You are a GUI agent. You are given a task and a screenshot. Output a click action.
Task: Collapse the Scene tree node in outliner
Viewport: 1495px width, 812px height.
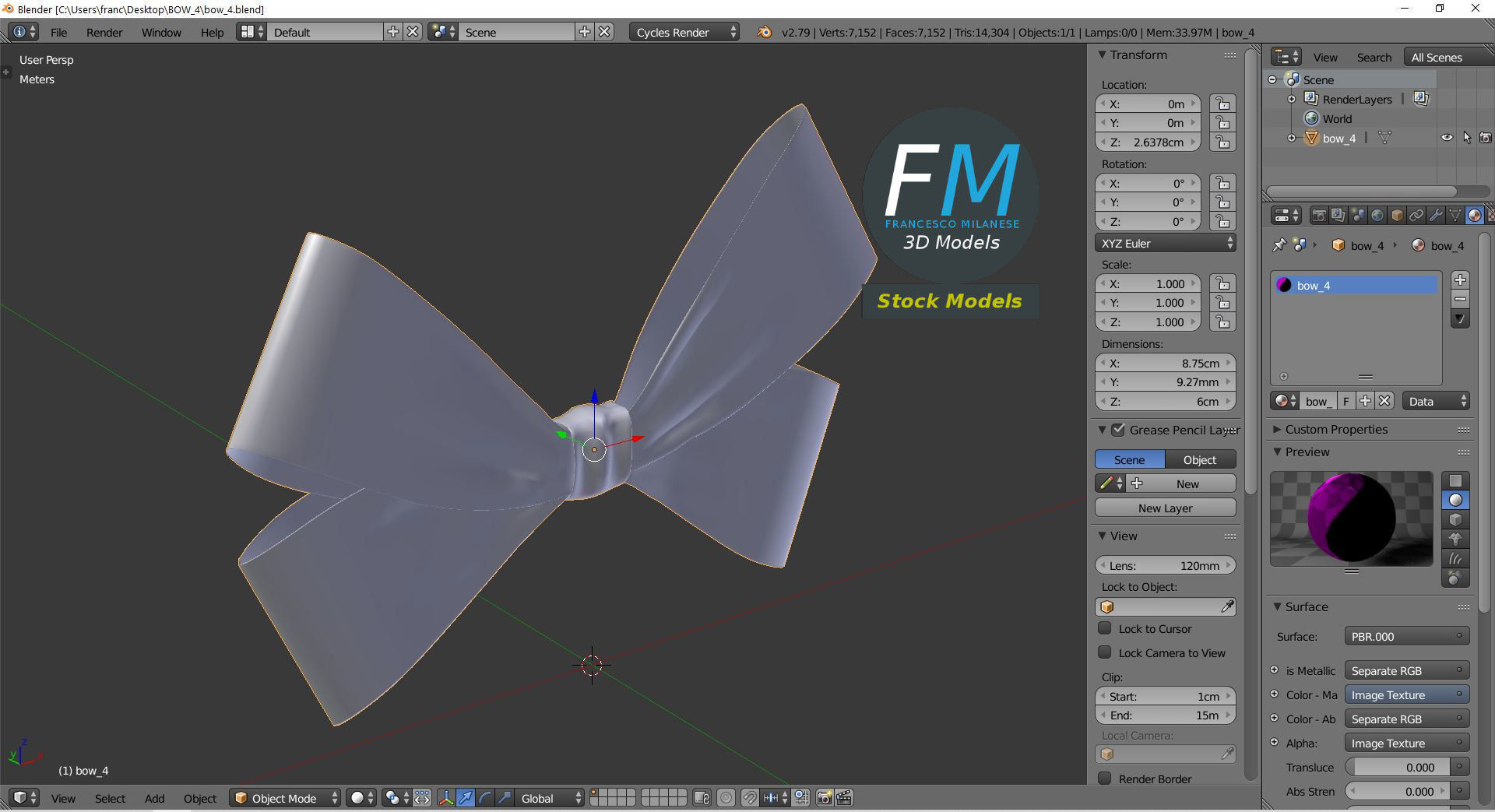click(x=1272, y=79)
